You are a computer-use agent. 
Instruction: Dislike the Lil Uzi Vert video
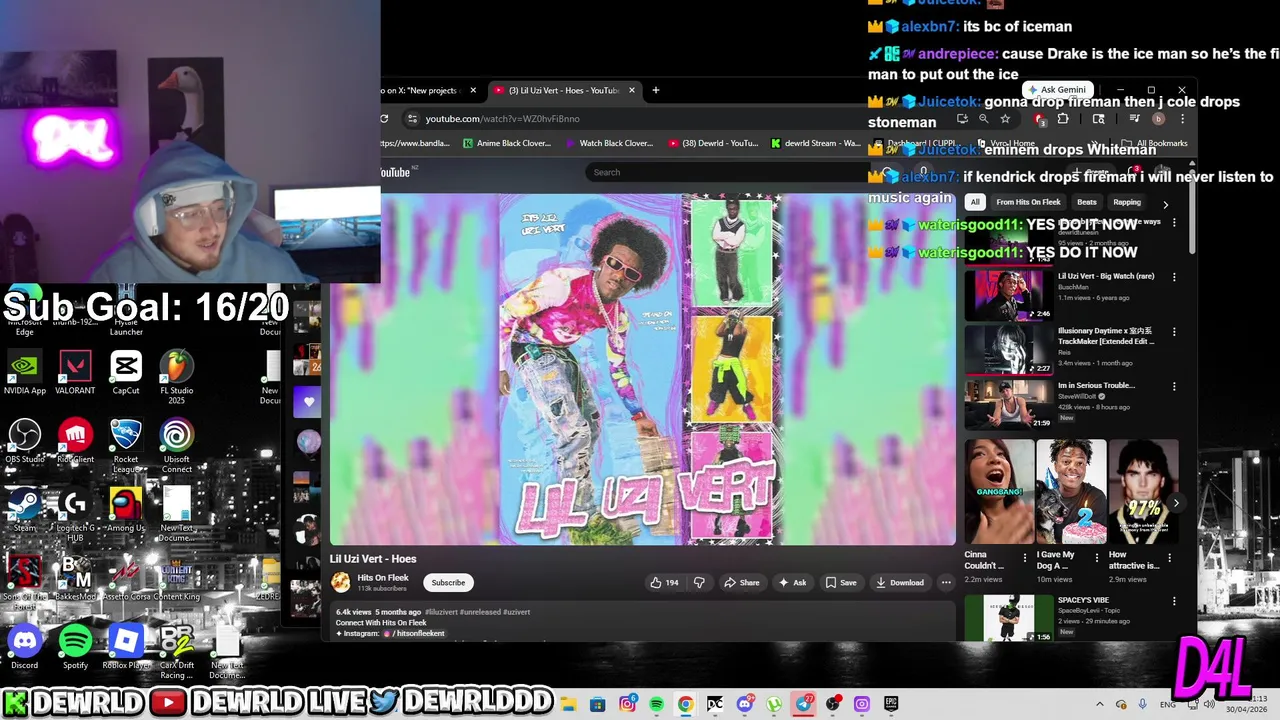click(x=699, y=583)
